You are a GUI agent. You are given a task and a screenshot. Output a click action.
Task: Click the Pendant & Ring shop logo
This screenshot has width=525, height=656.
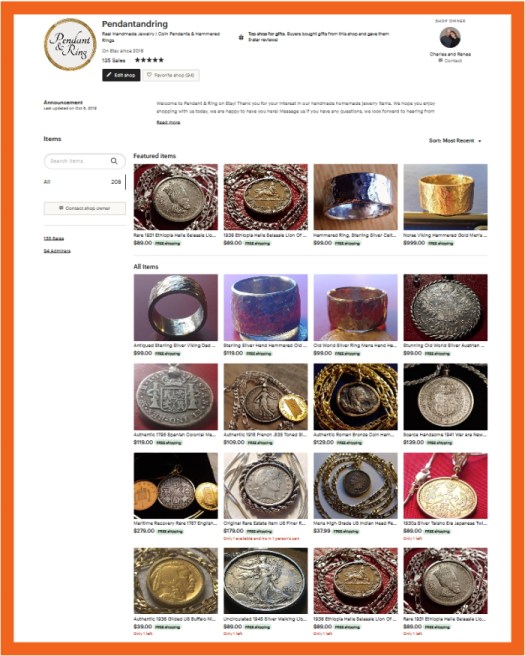[x=70, y=44]
